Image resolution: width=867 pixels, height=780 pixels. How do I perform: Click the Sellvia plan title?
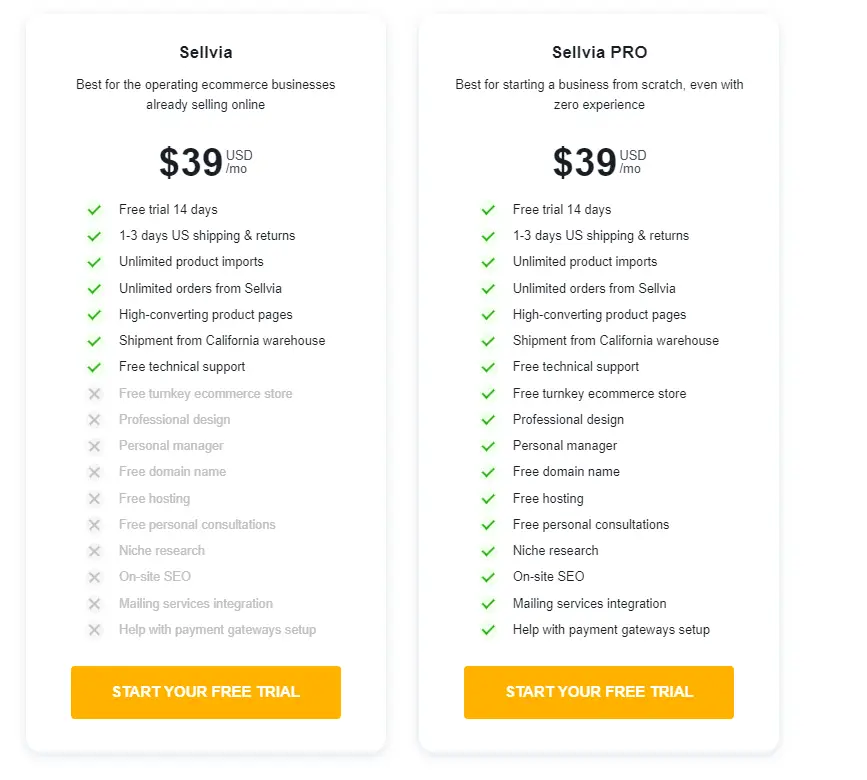206,53
